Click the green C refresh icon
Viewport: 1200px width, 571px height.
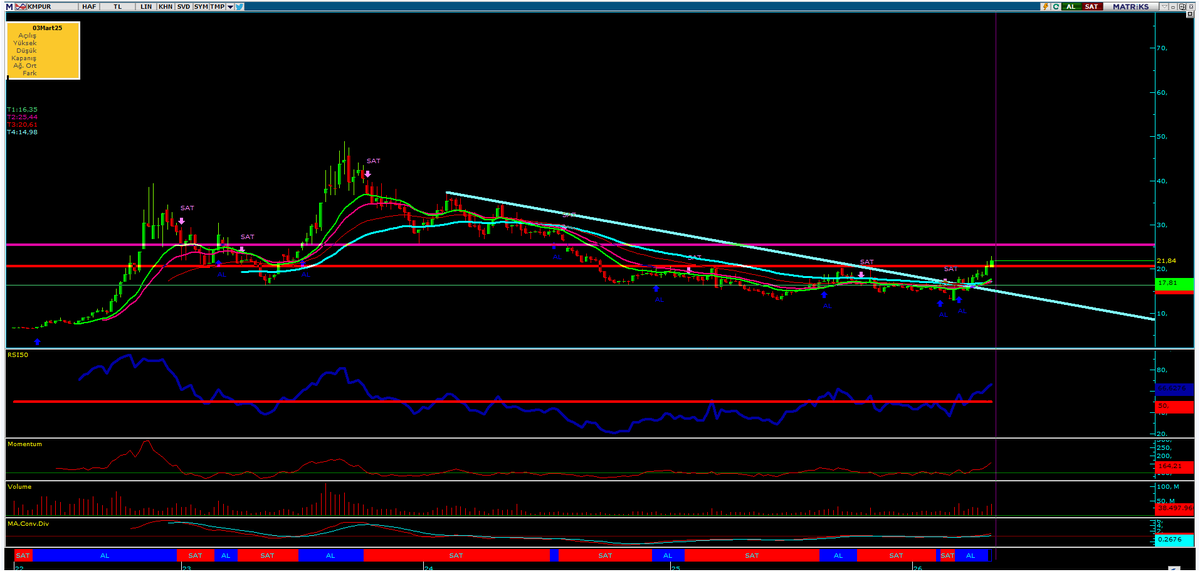click(x=1056, y=7)
